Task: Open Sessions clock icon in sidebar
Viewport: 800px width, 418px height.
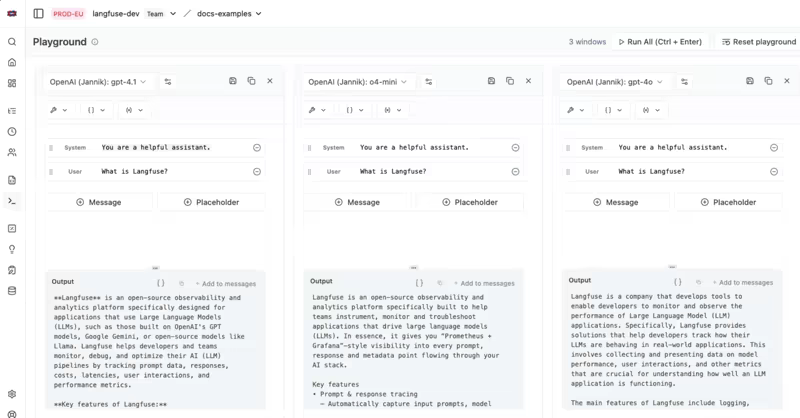Action: click(12, 132)
